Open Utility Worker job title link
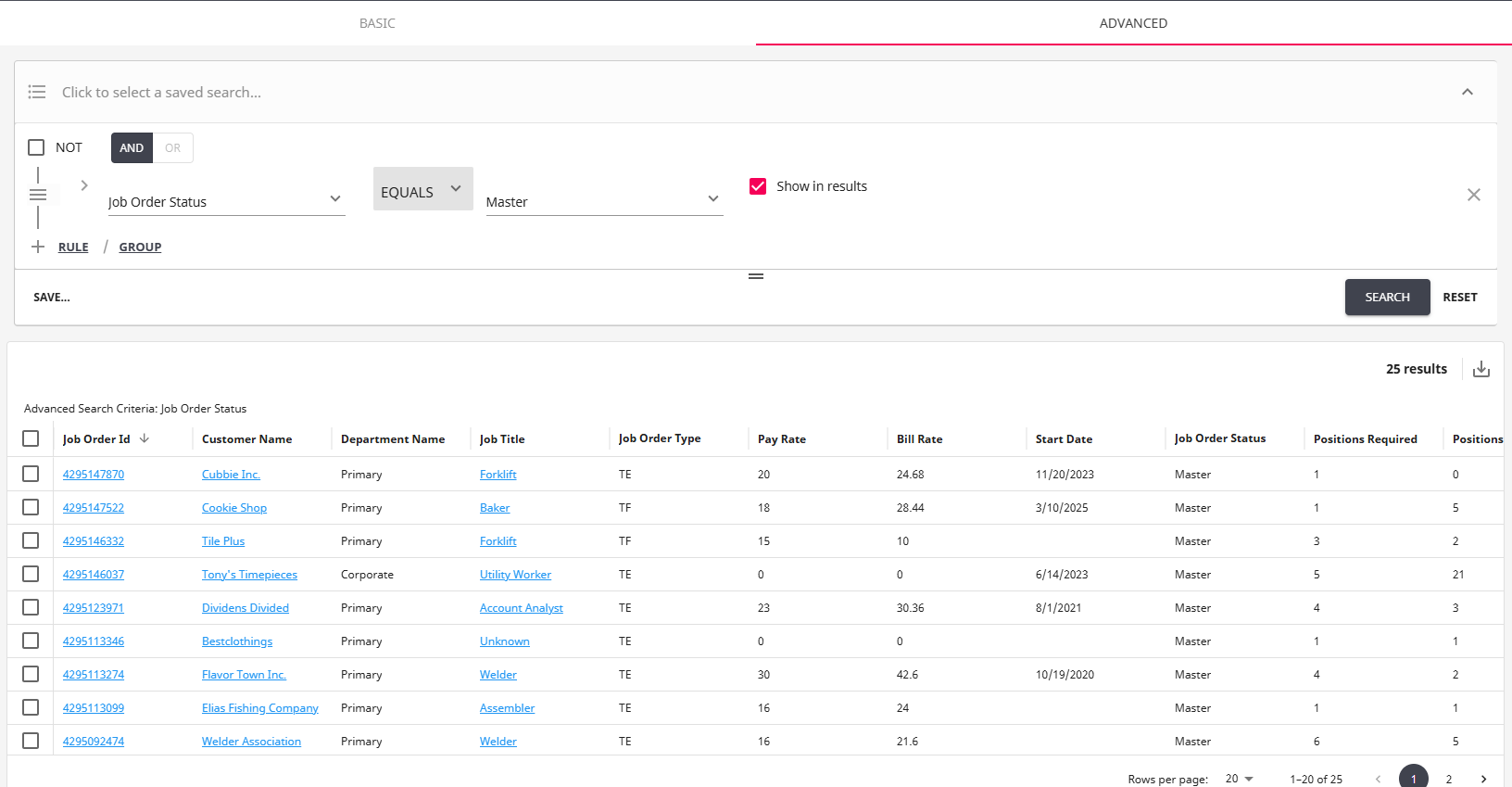Viewport: 1512px width, 787px height. pos(515,575)
